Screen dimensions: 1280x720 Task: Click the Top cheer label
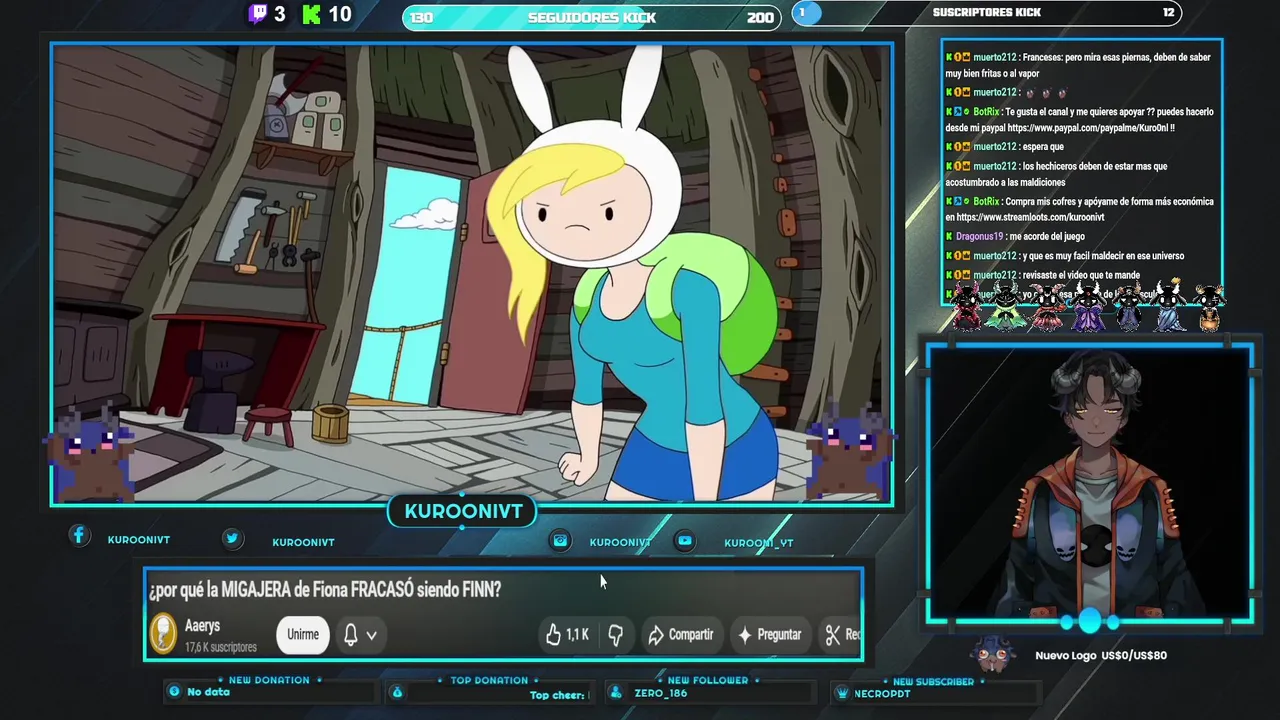(558, 695)
